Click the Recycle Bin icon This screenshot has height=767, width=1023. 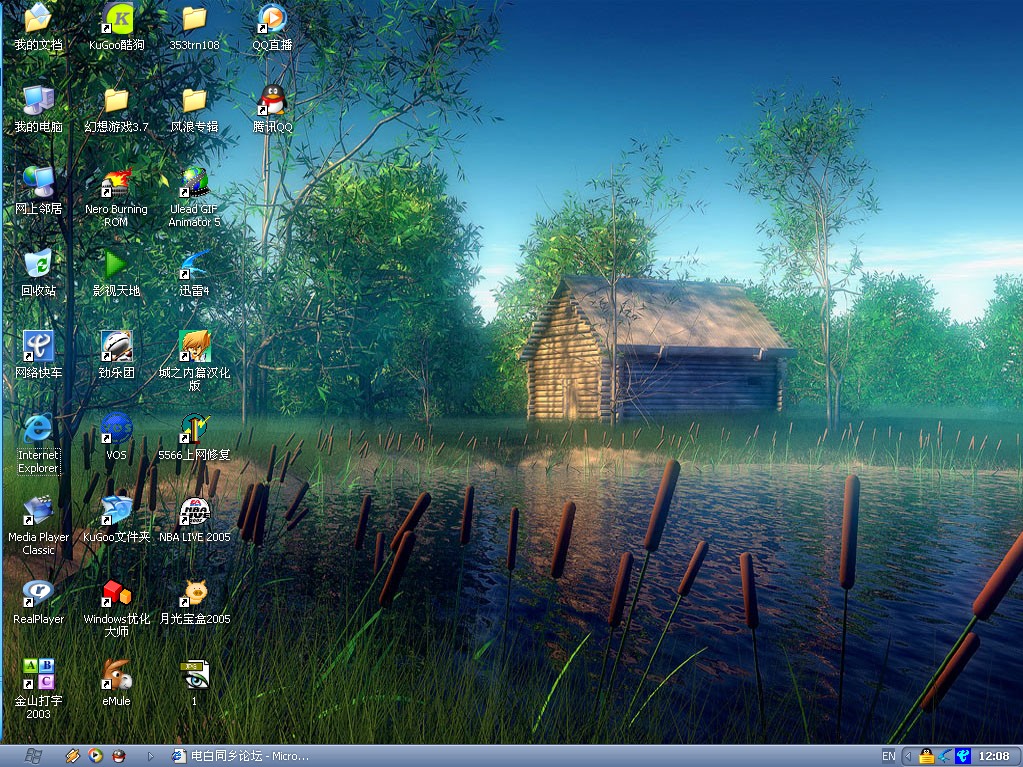click(38, 265)
